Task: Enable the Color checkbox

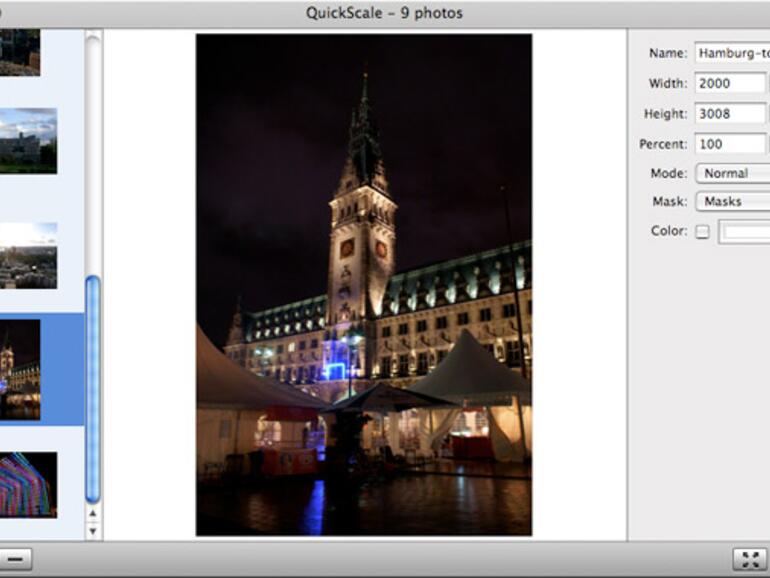Action: click(x=702, y=232)
